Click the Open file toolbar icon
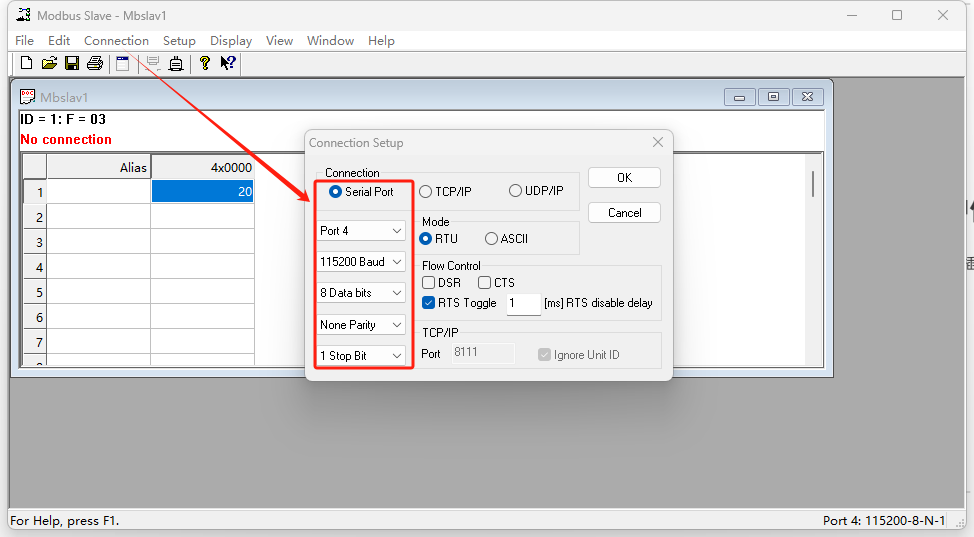The height and width of the screenshot is (537, 974). [x=49, y=63]
